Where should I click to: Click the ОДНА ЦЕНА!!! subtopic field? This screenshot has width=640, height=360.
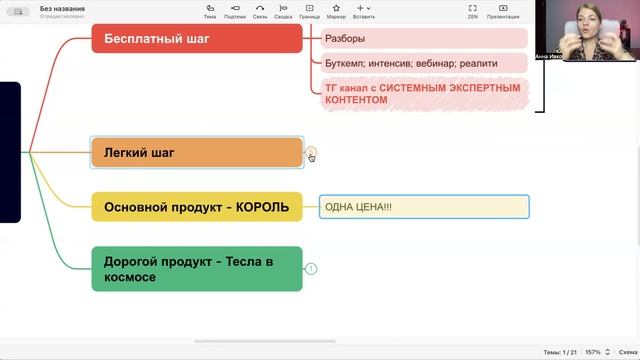pos(424,207)
